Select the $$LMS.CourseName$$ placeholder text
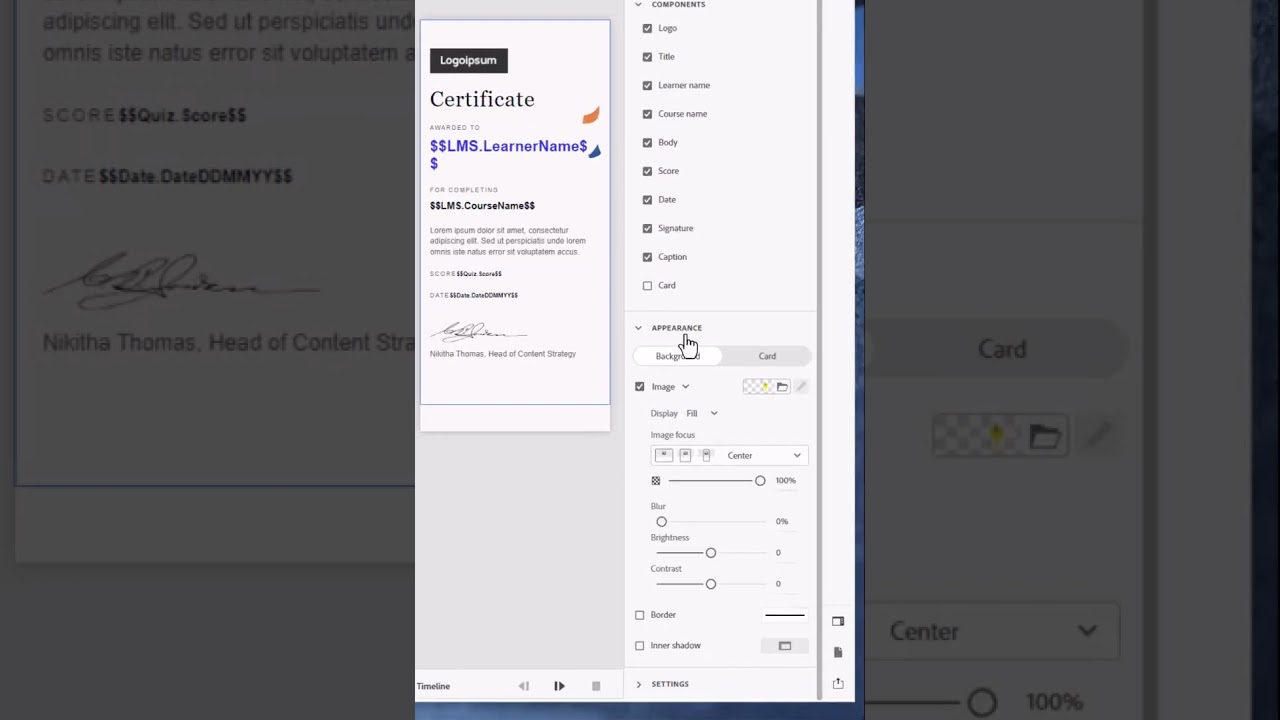Viewport: 1280px width, 720px height. 482,206
